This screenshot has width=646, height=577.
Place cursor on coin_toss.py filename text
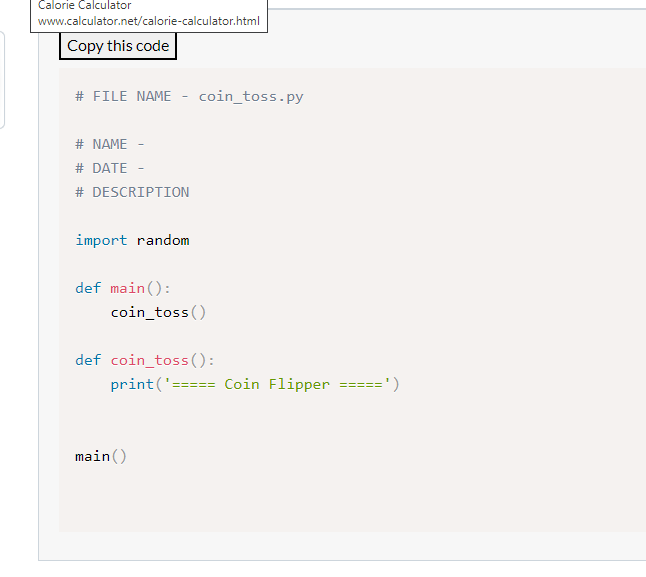tap(251, 97)
